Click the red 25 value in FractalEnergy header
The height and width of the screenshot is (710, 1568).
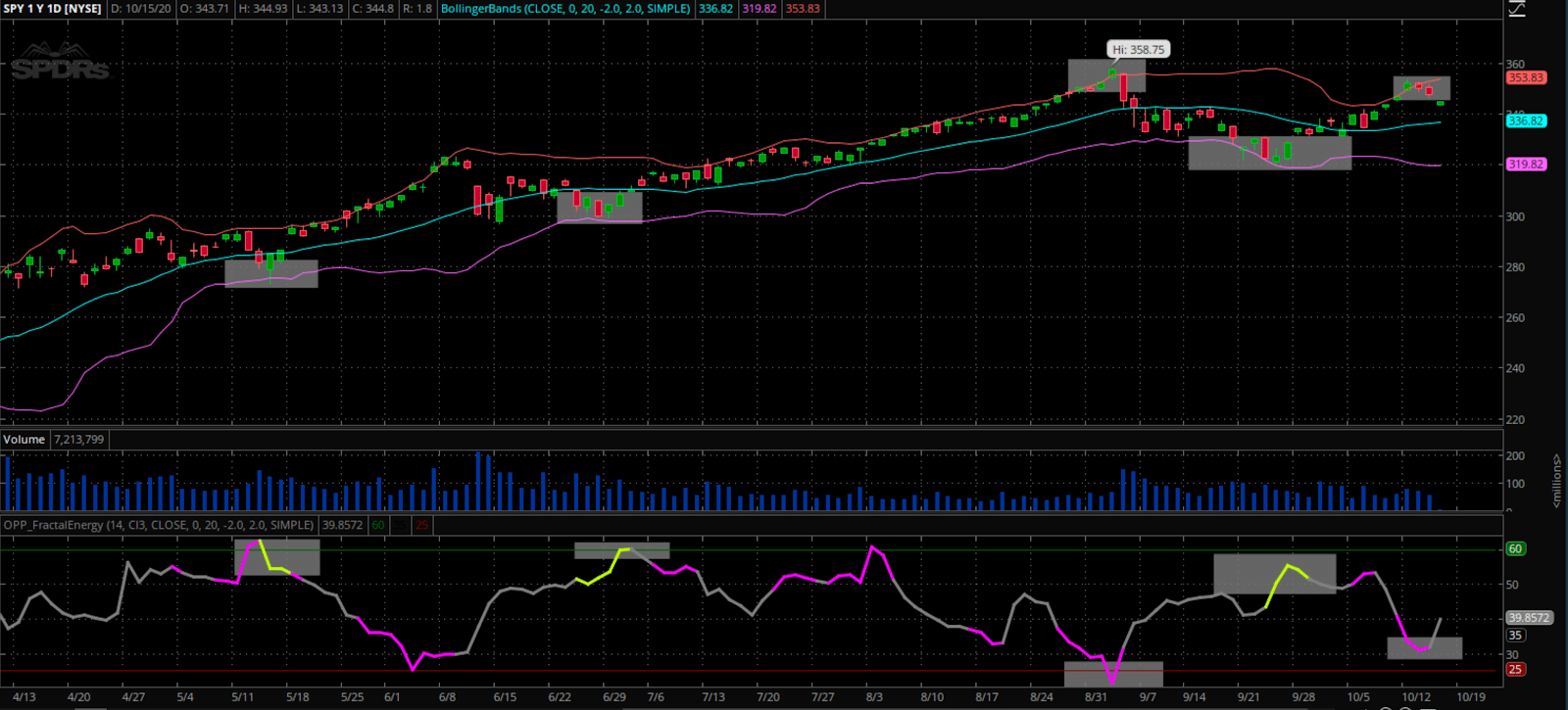[421, 525]
